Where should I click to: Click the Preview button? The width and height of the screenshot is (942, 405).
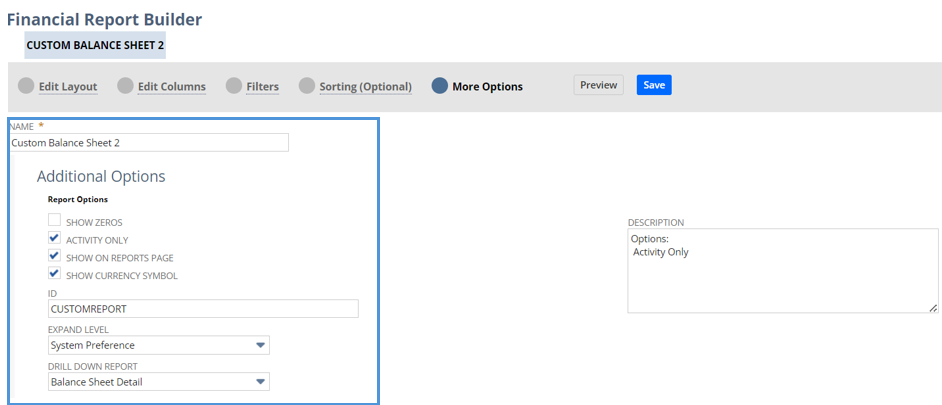598,85
